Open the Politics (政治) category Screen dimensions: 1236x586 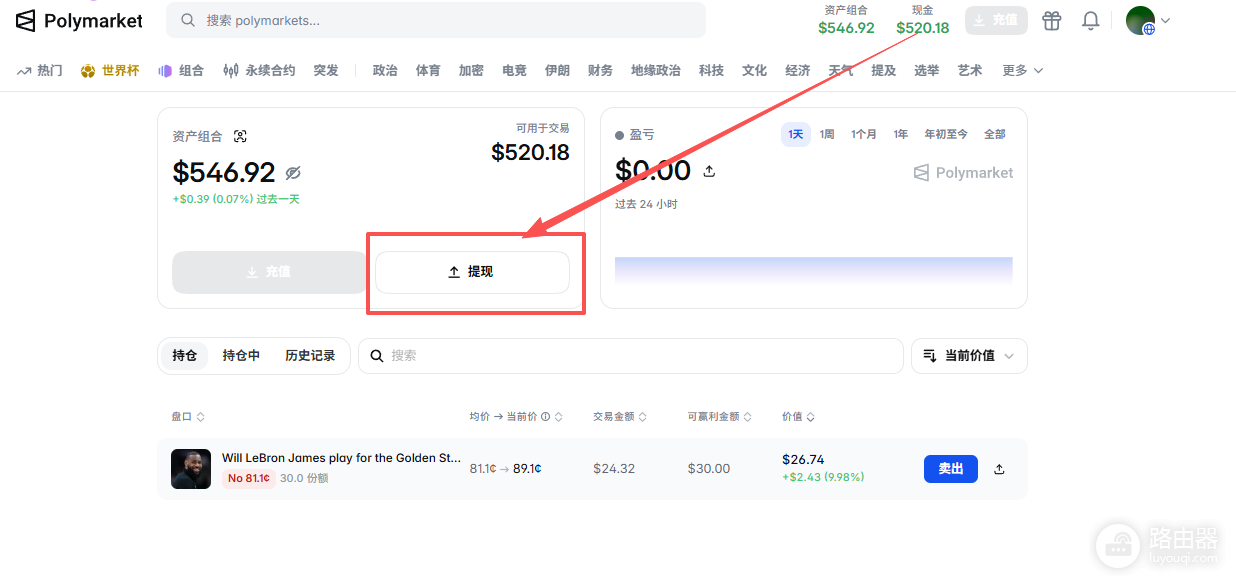pos(385,70)
